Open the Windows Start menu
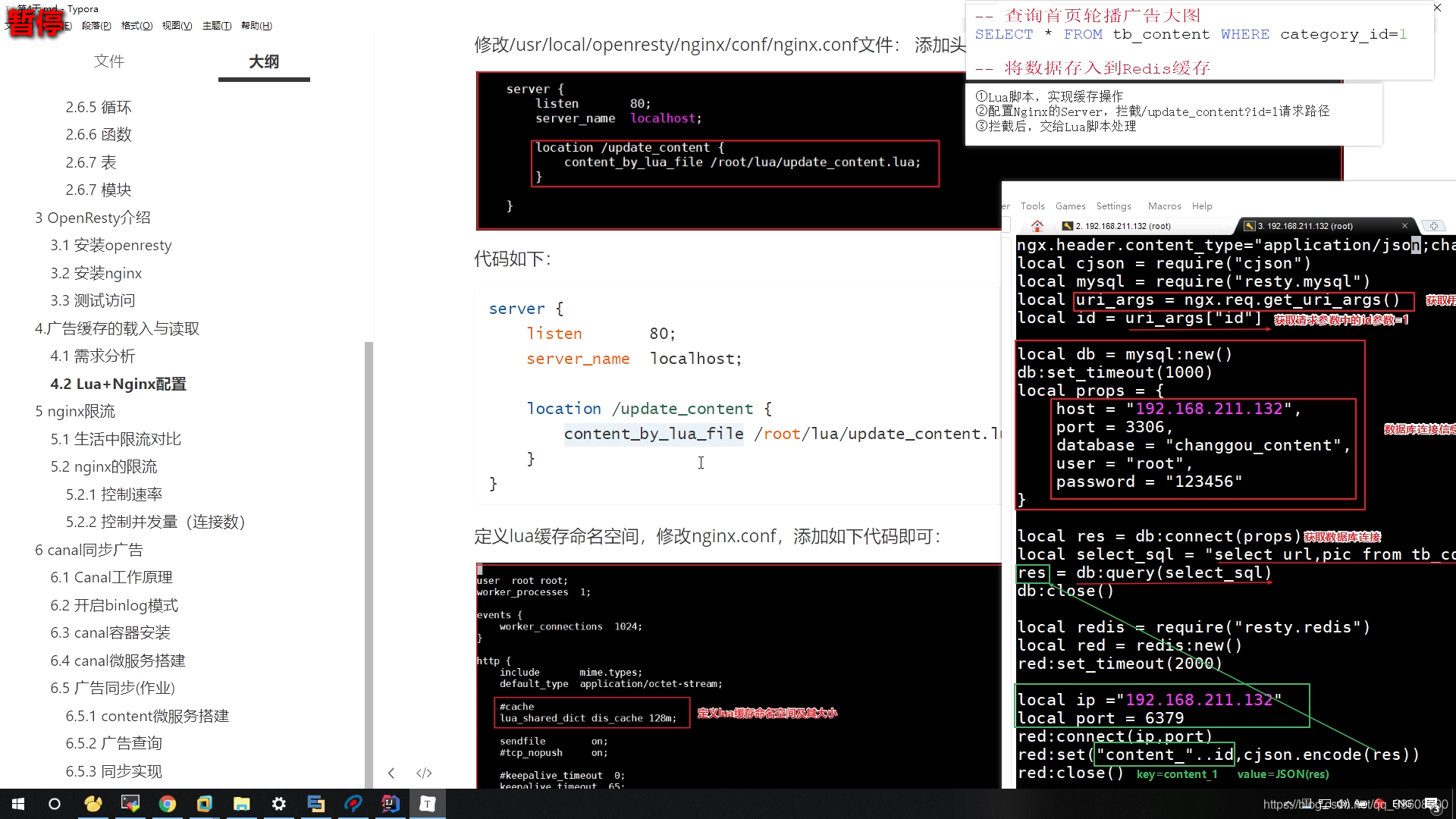Image resolution: width=1456 pixels, height=819 pixels. coord(18,804)
